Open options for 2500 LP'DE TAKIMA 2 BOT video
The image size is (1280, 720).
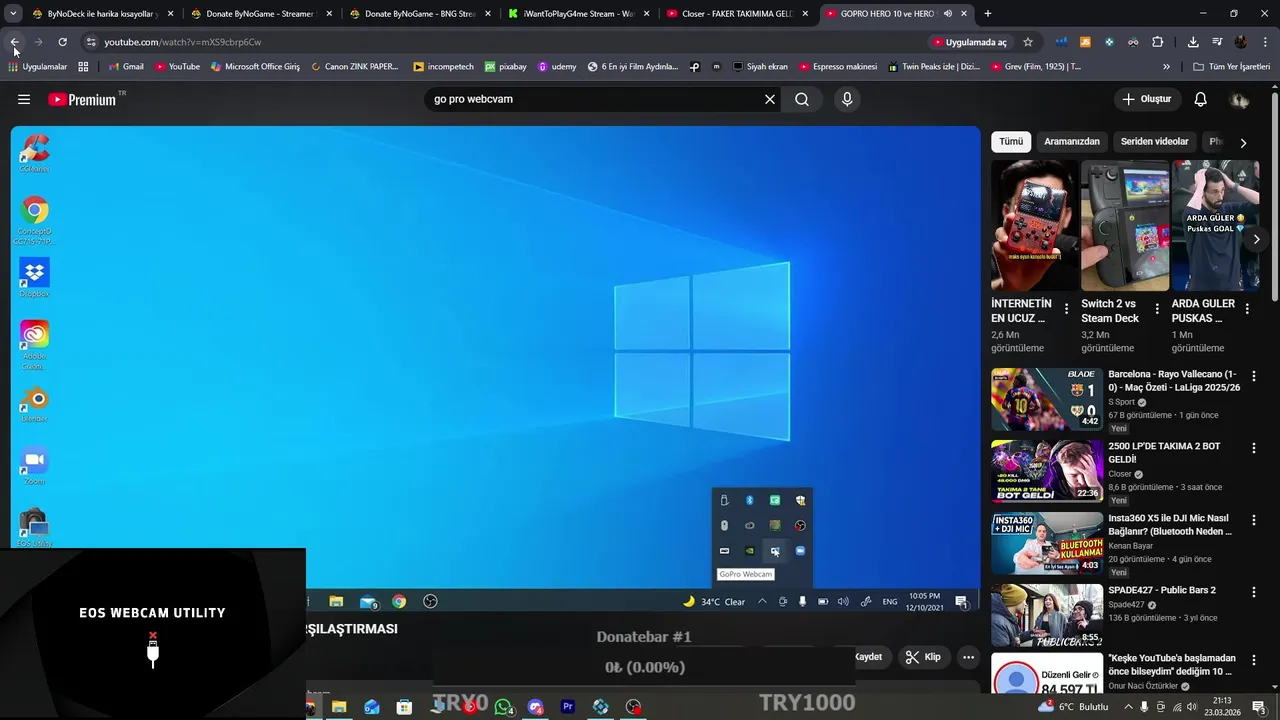(1254, 447)
